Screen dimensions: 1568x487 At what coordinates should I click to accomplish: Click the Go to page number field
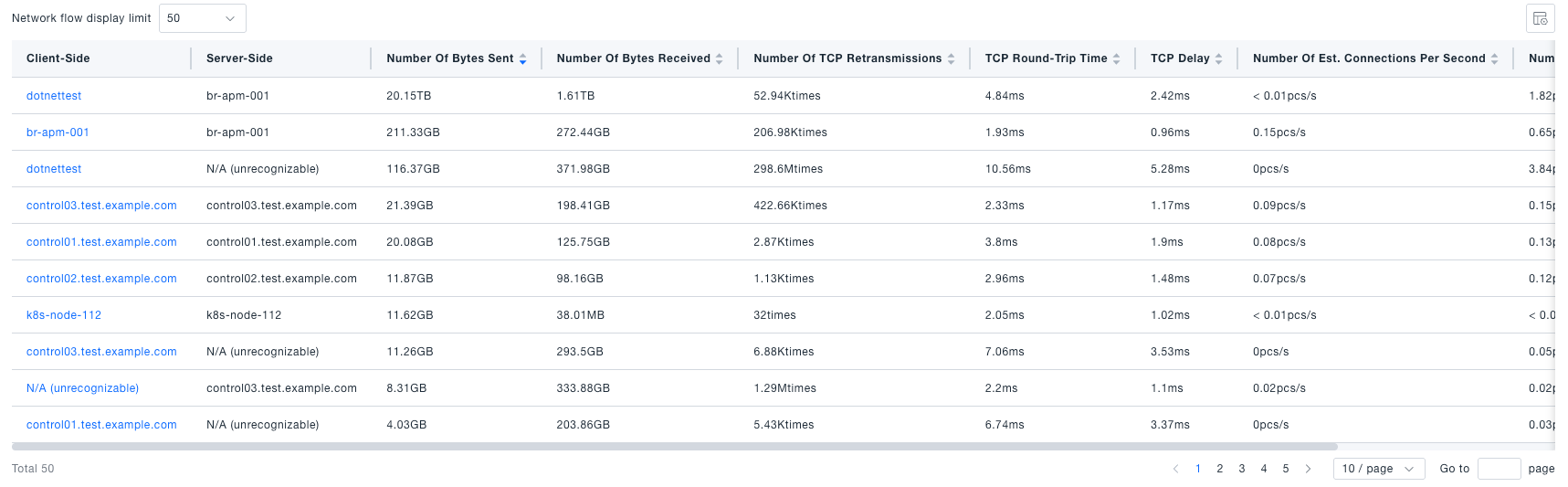click(1499, 469)
